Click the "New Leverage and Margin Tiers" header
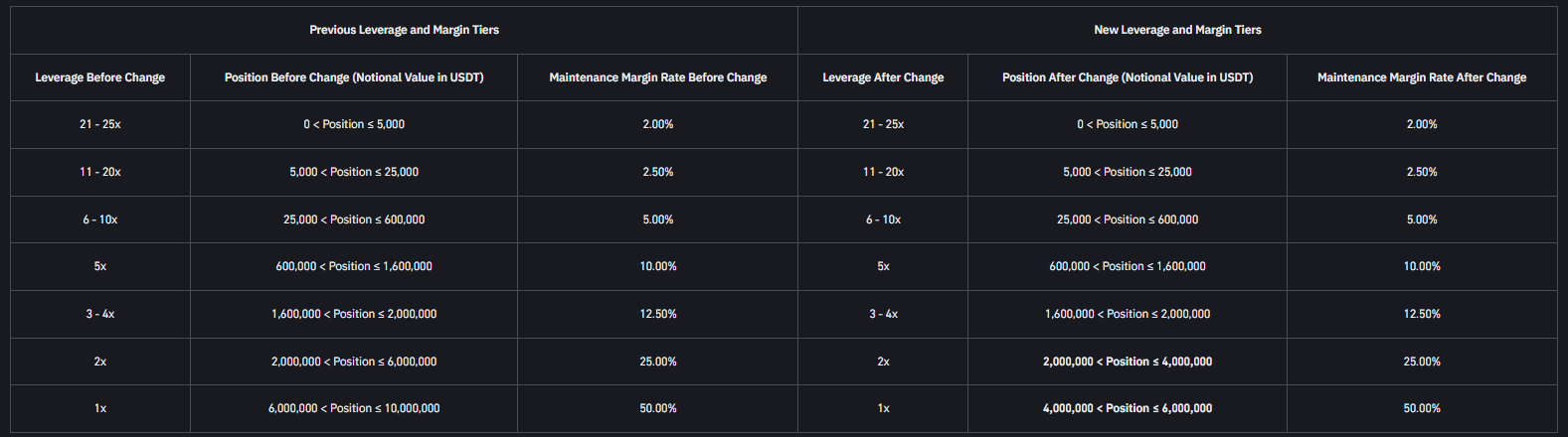Viewport: 1568px width, 437px height. click(x=1177, y=30)
